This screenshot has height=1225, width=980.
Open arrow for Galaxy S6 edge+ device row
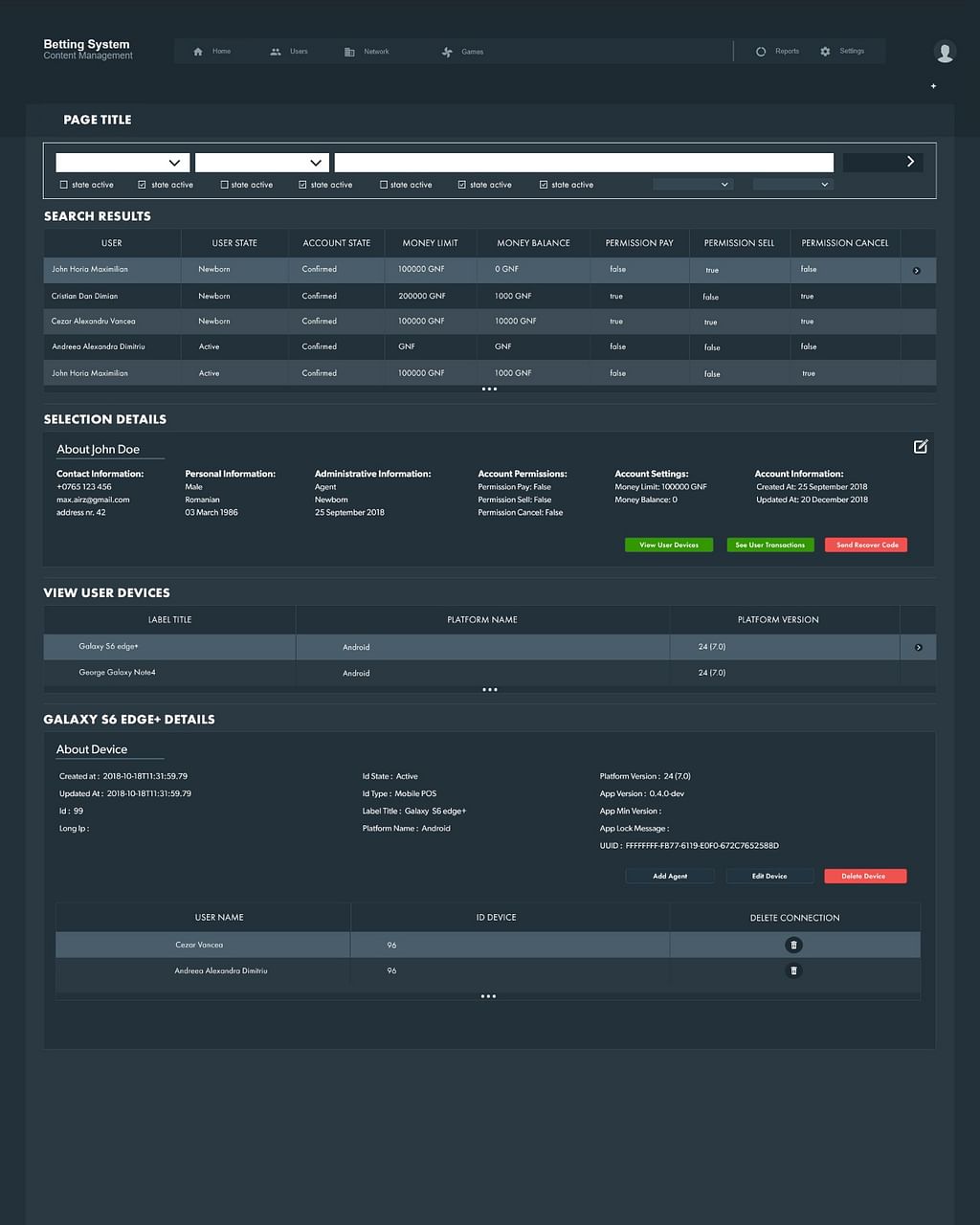pos(918,648)
